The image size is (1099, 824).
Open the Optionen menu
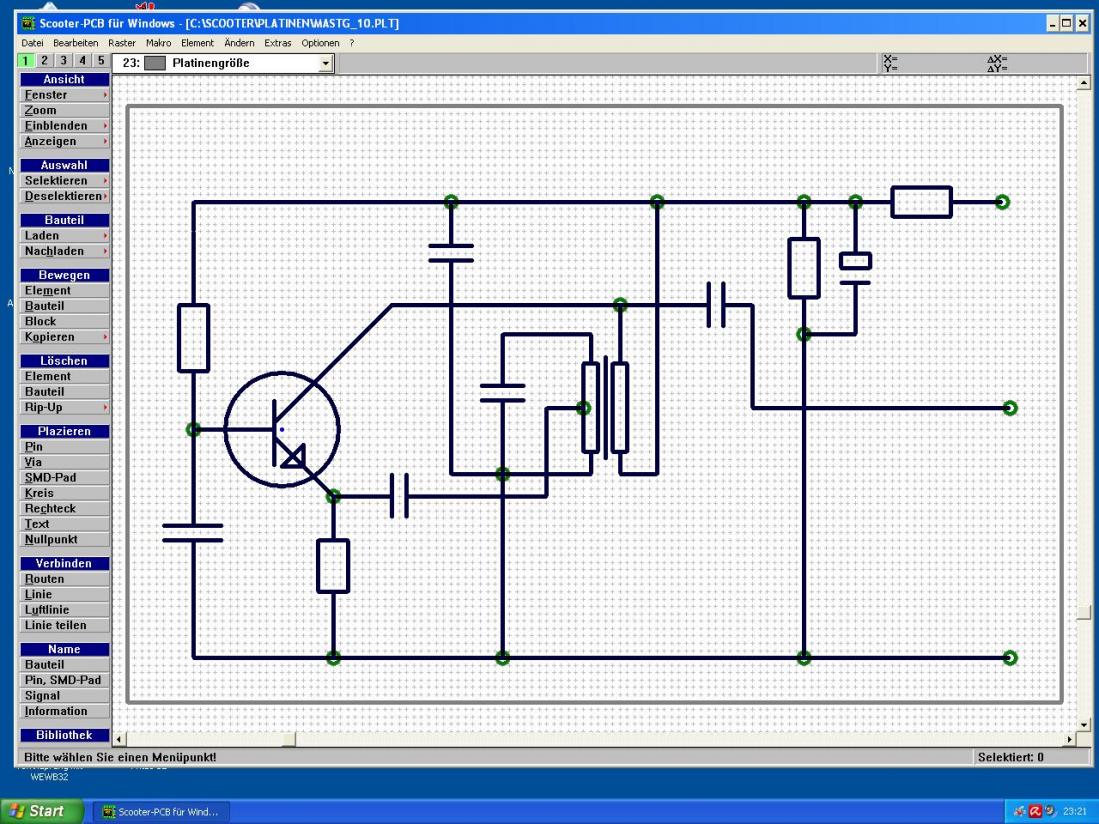(320, 43)
